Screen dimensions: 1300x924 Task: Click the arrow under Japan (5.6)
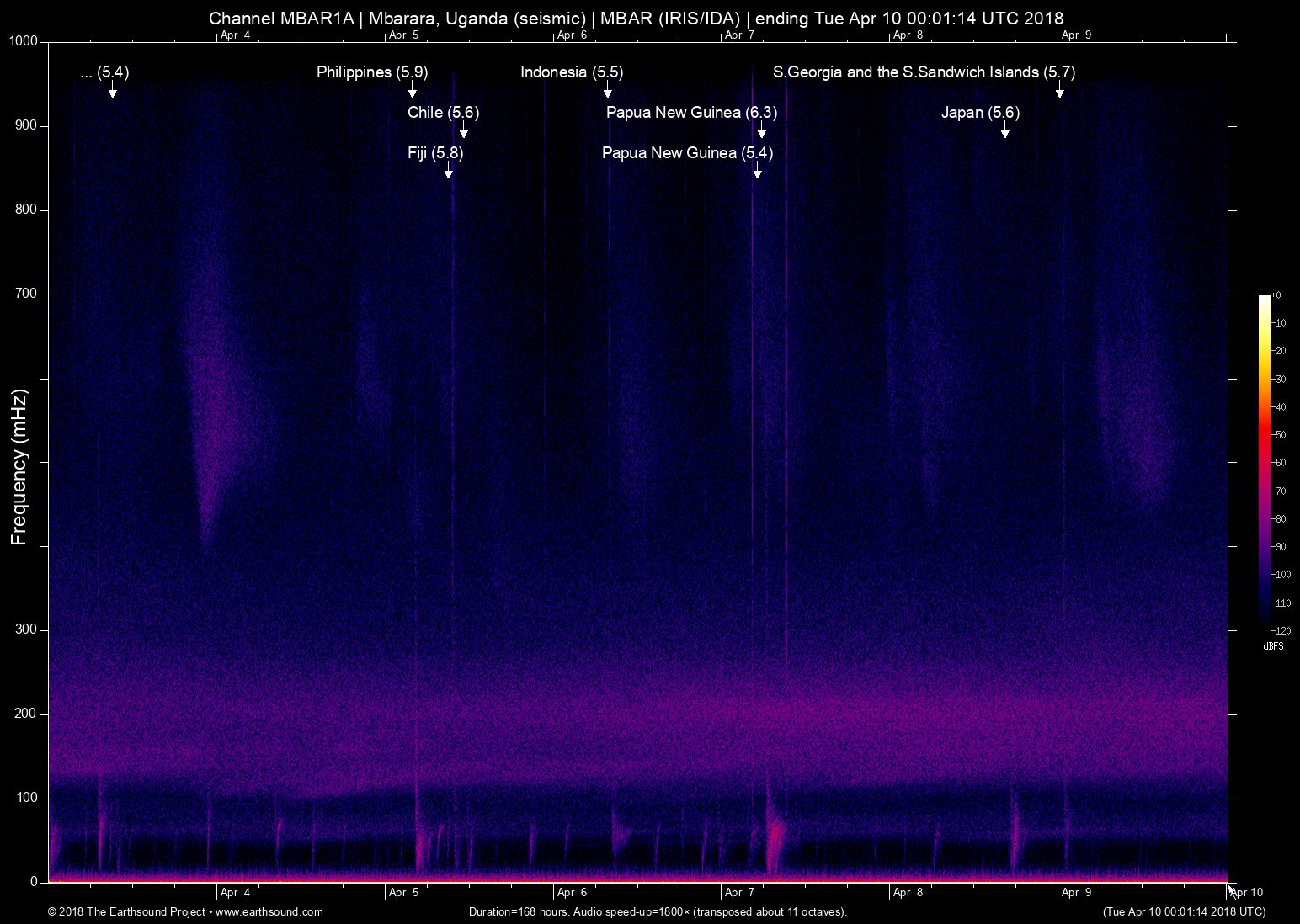tap(1004, 131)
